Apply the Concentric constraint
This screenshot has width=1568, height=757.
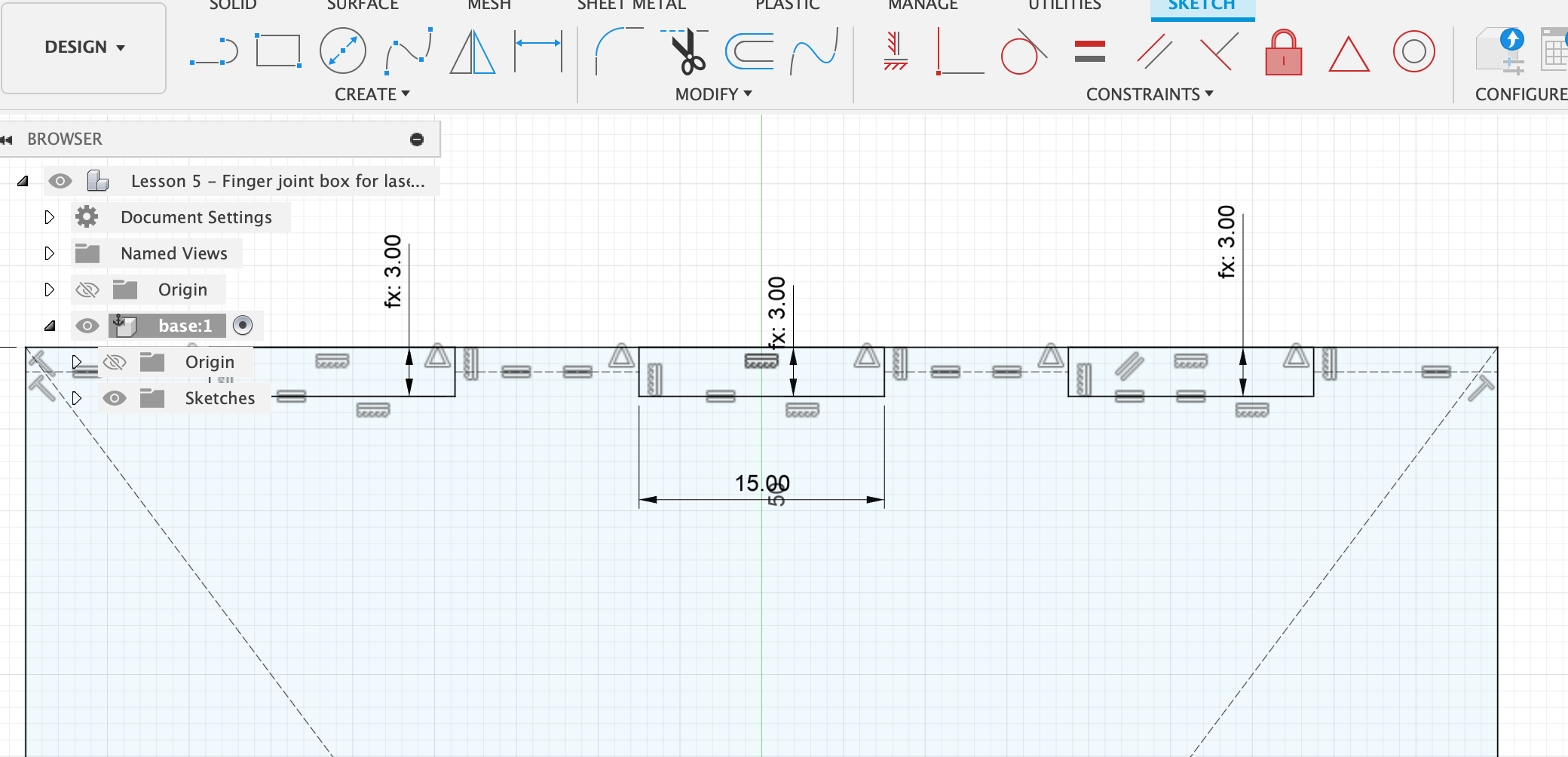(1413, 52)
